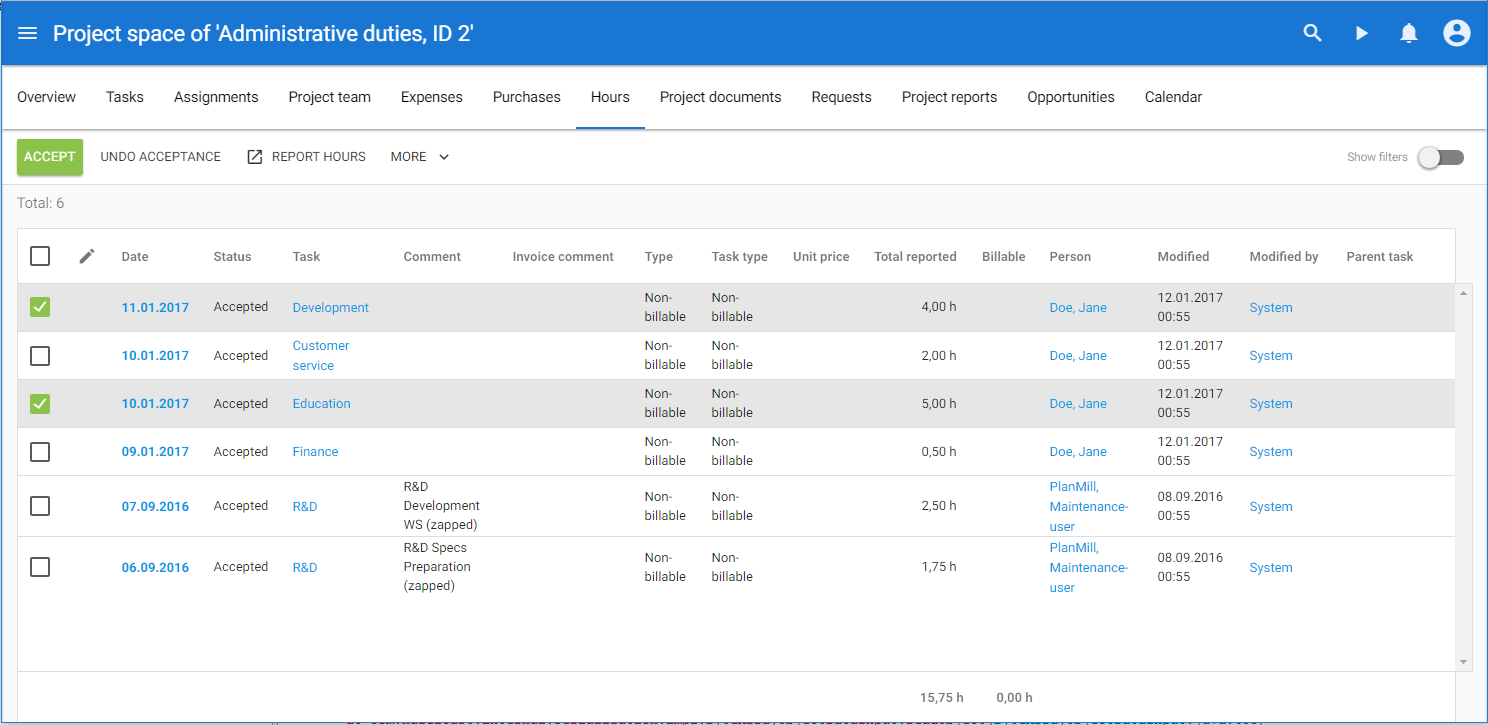Click the 'Total: 6' count text
This screenshot has width=1488, height=725.
click(x=41, y=203)
